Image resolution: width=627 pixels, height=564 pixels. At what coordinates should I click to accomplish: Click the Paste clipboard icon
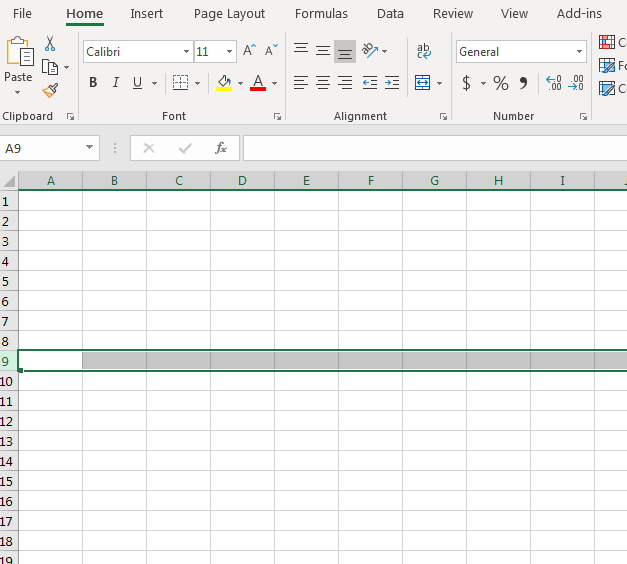pyautogui.click(x=19, y=51)
